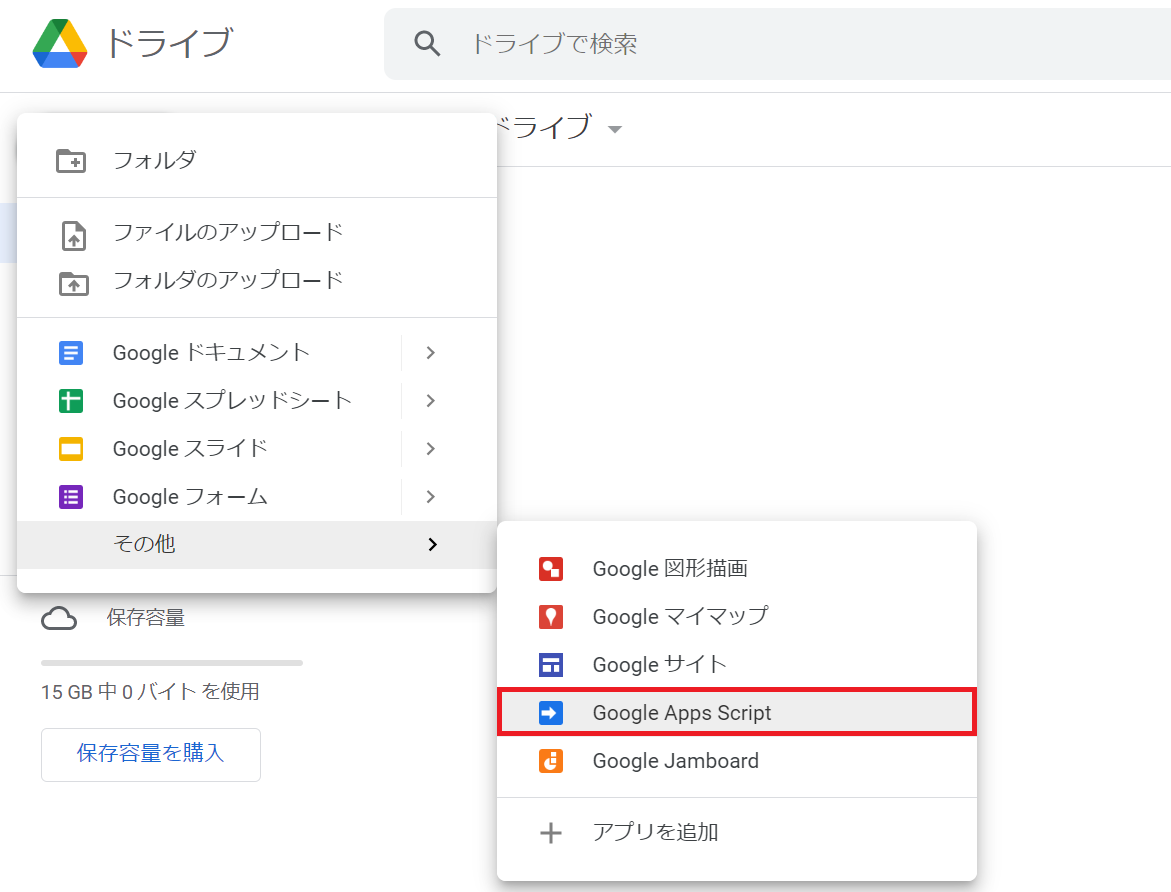Screen dimensions: 1171x892
Task: Click 15 GB 中 0 バイト を使用 text
Action: click(150, 692)
